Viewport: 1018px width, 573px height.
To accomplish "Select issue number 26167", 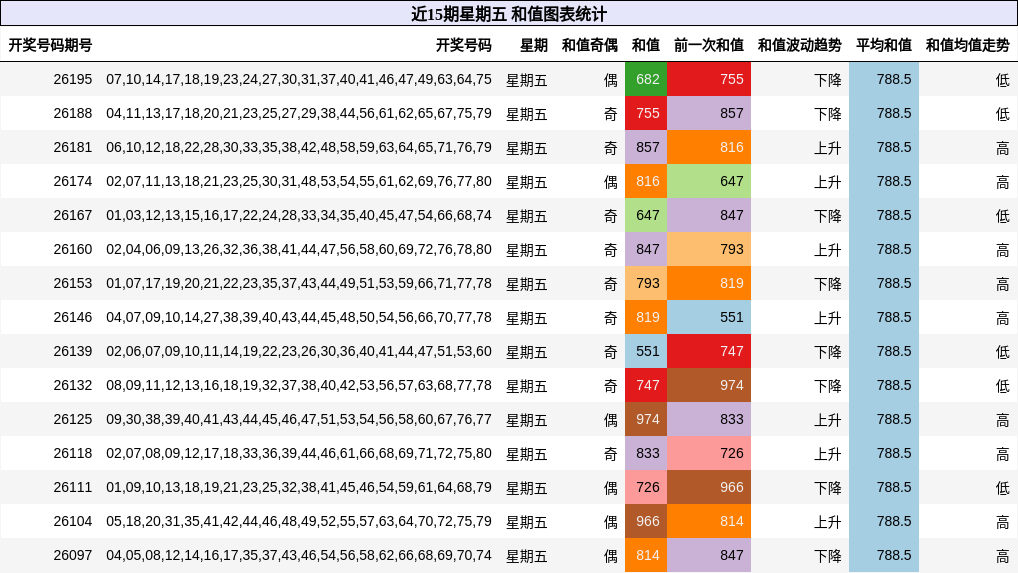I will pos(73,215).
